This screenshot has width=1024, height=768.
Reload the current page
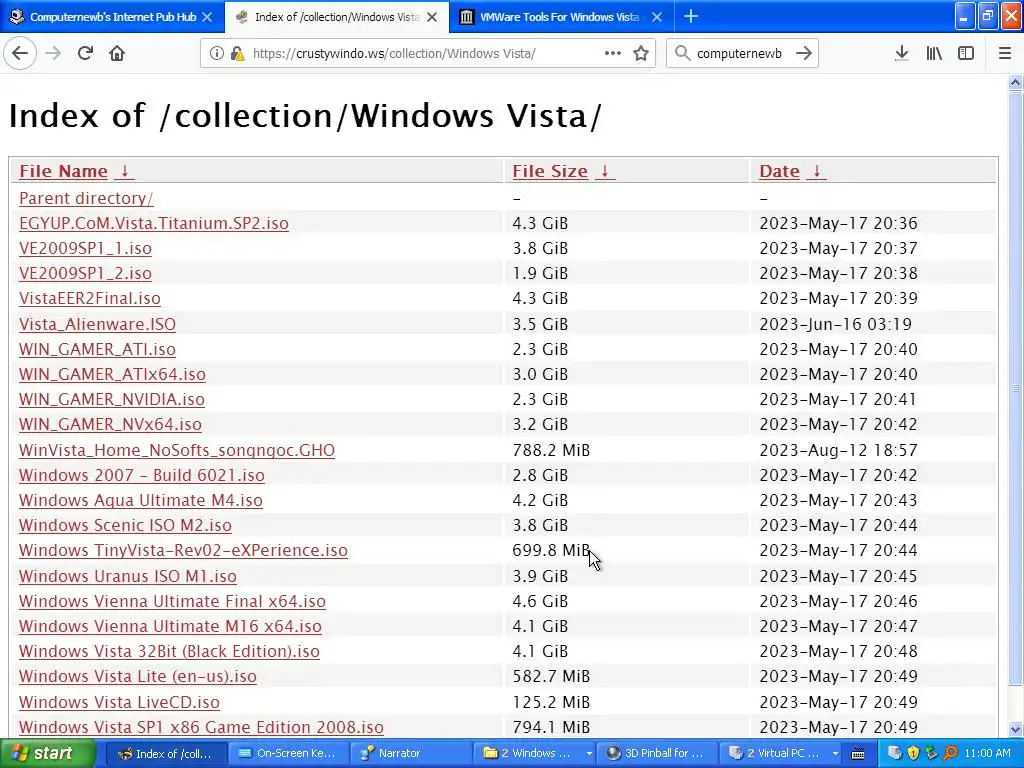(85, 53)
